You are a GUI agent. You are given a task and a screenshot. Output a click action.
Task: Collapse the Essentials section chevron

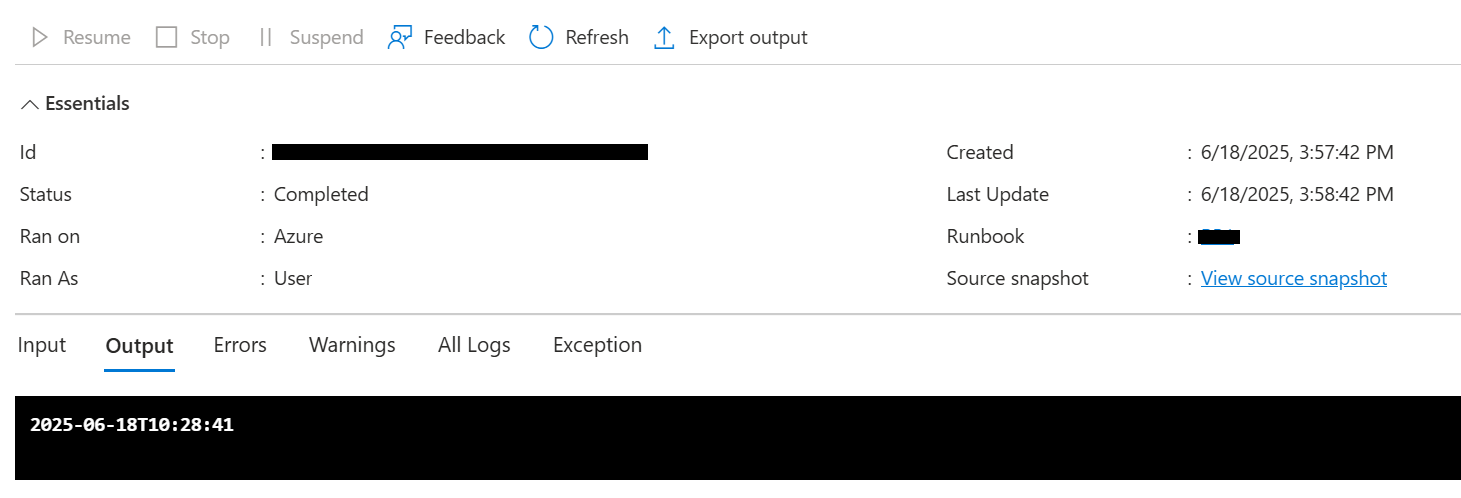[x=30, y=104]
